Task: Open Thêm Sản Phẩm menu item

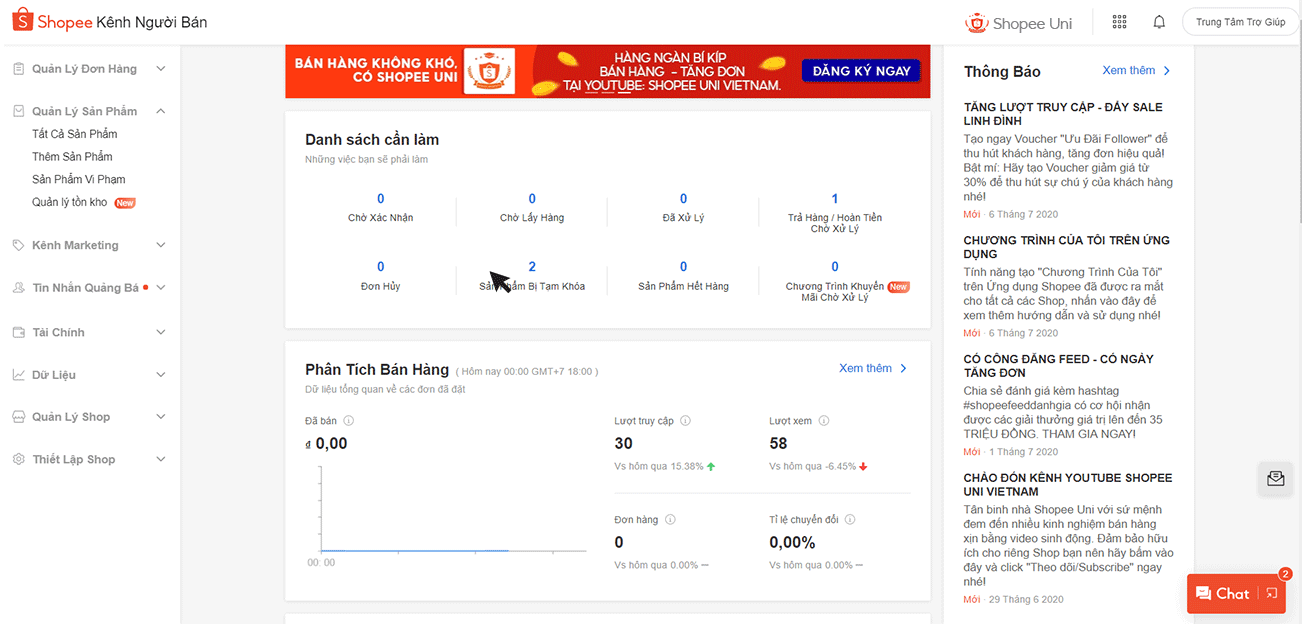Action: 72,157
